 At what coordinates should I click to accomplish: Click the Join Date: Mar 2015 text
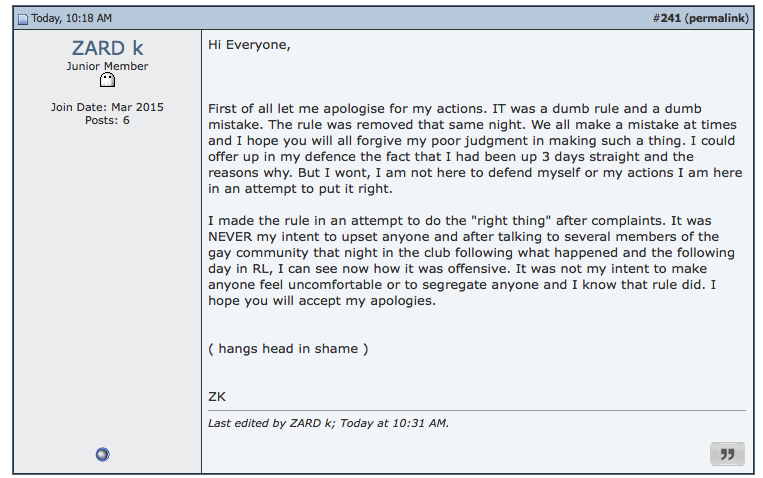(107, 107)
